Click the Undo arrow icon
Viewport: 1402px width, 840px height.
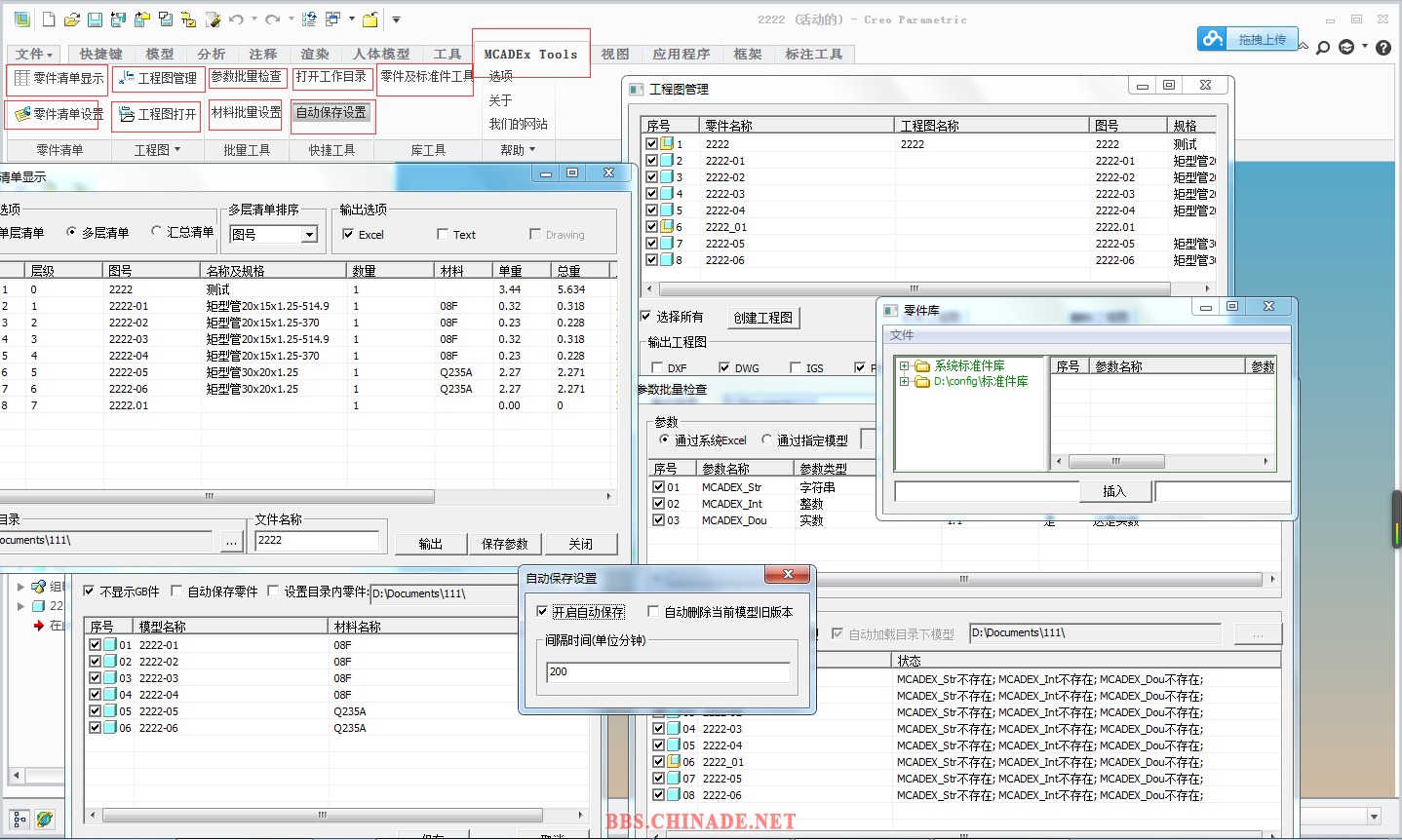[236, 19]
